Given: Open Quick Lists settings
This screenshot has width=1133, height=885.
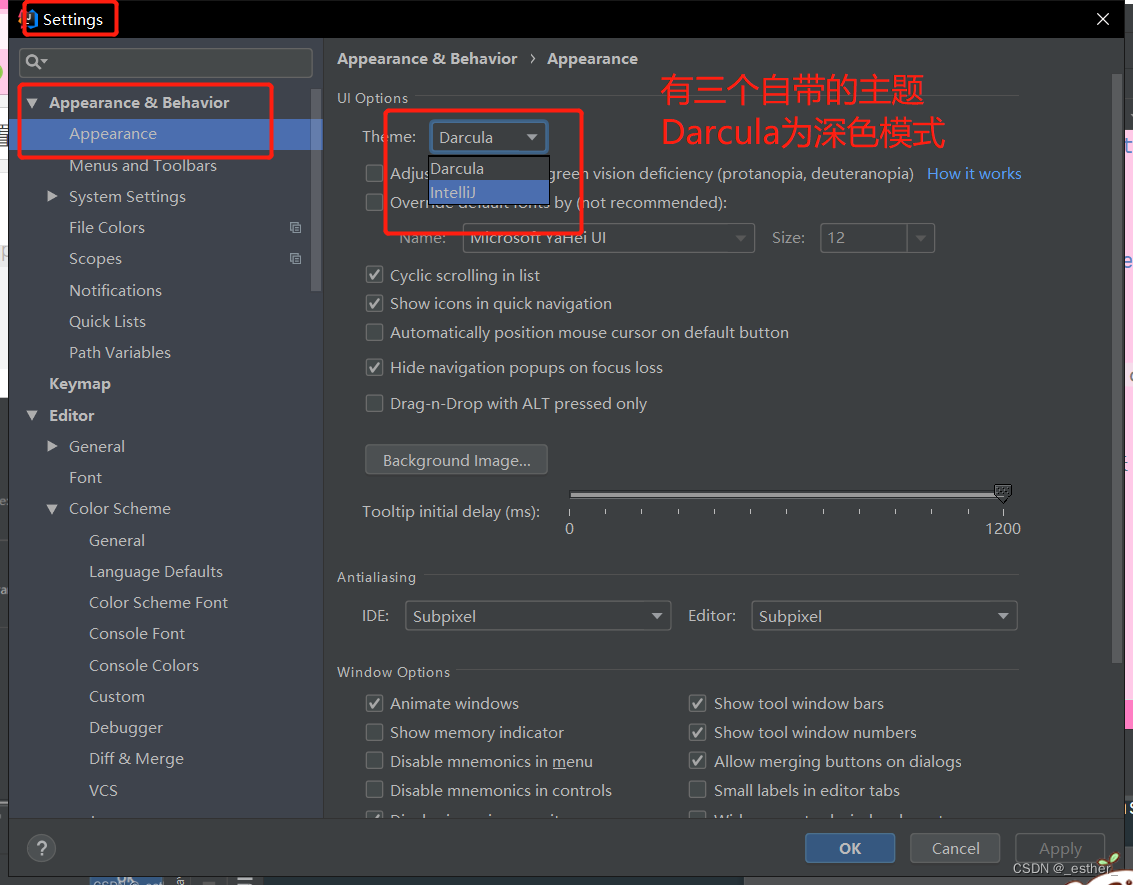Looking at the screenshot, I should pyautogui.click(x=107, y=321).
